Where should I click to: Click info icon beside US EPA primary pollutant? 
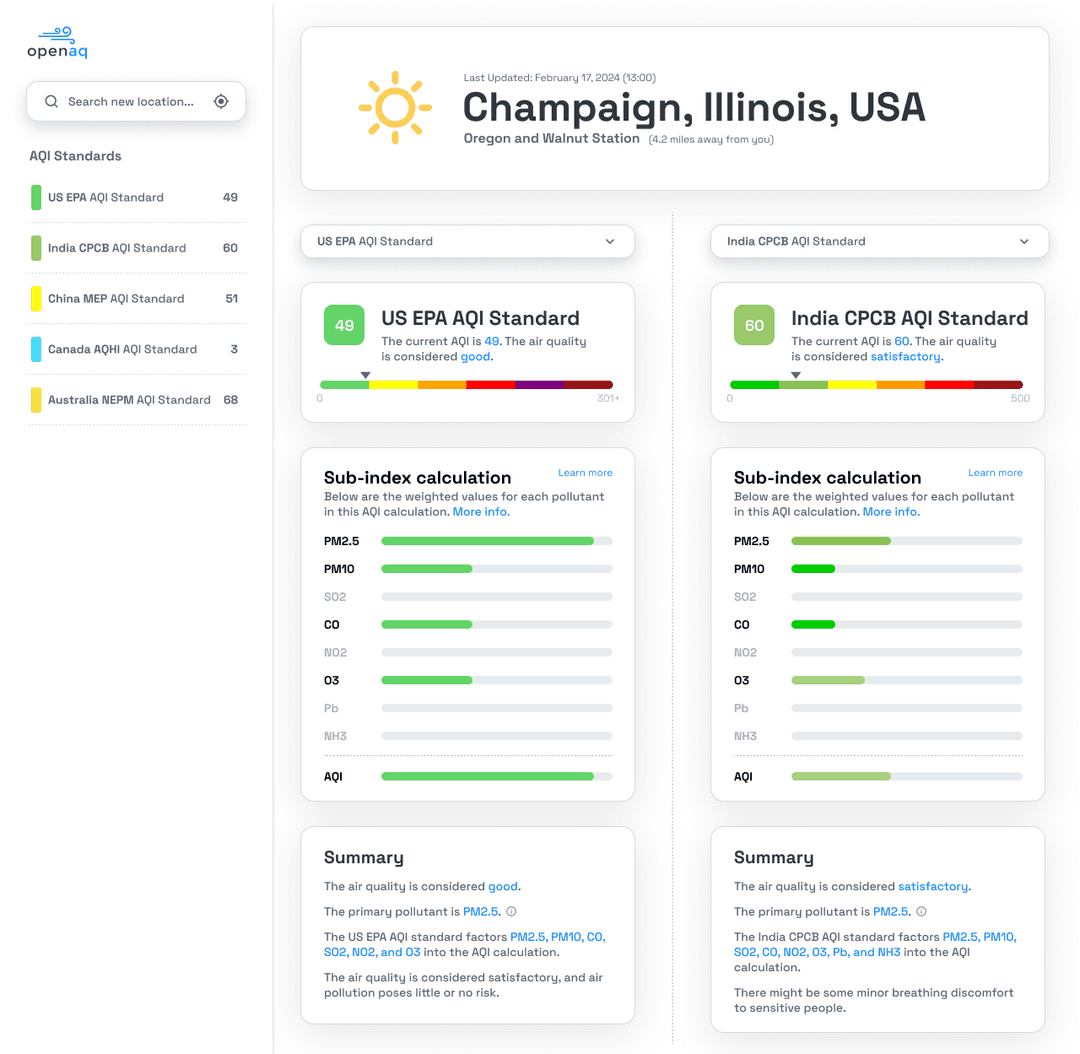point(512,911)
